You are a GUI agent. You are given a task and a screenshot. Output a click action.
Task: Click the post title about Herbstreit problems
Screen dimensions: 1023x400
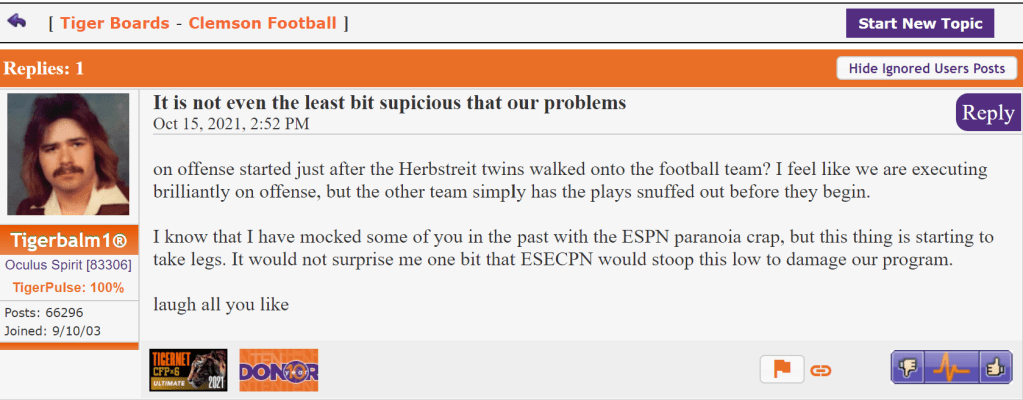tap(389, 103)
